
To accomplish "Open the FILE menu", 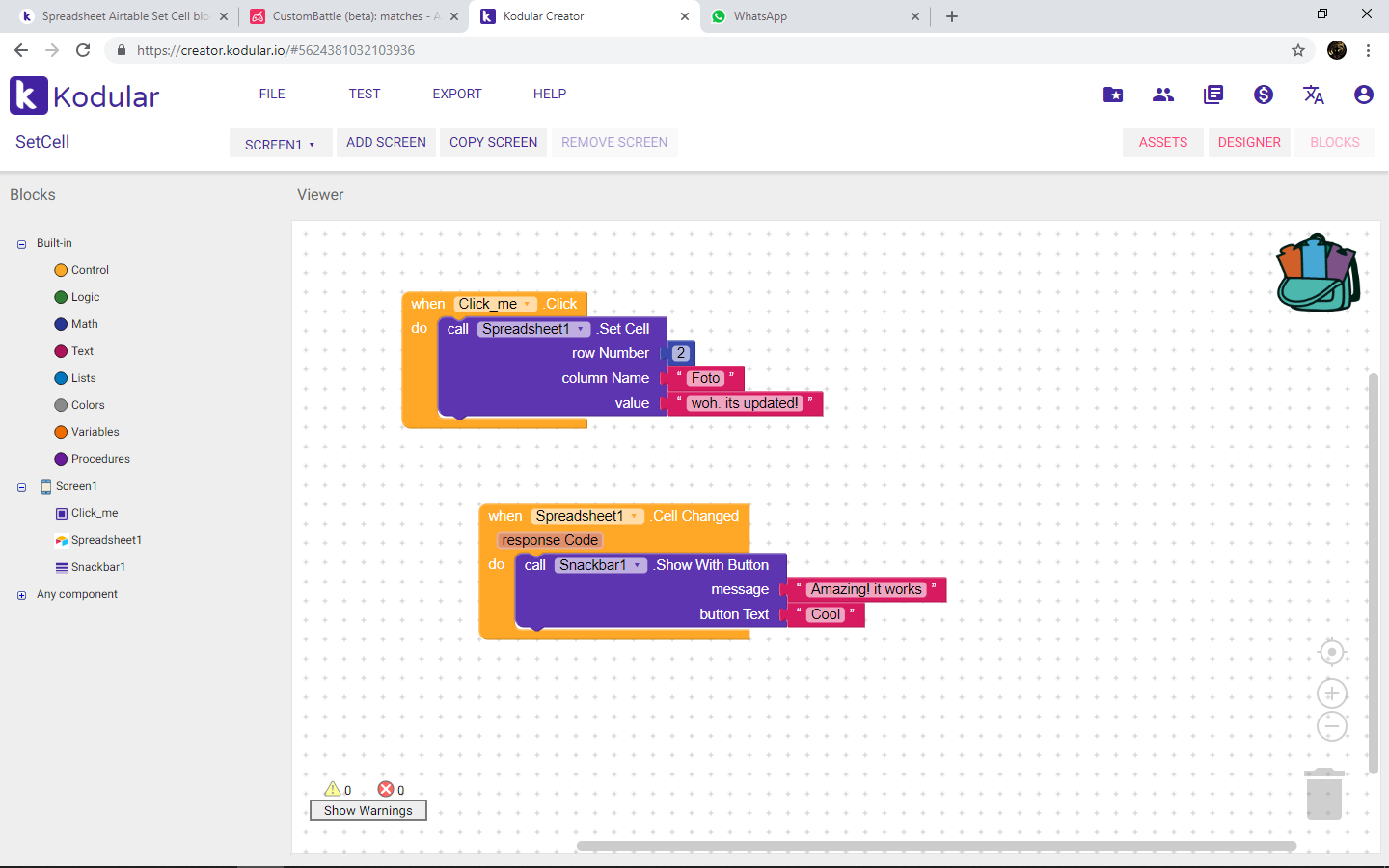I will (272, 94).
